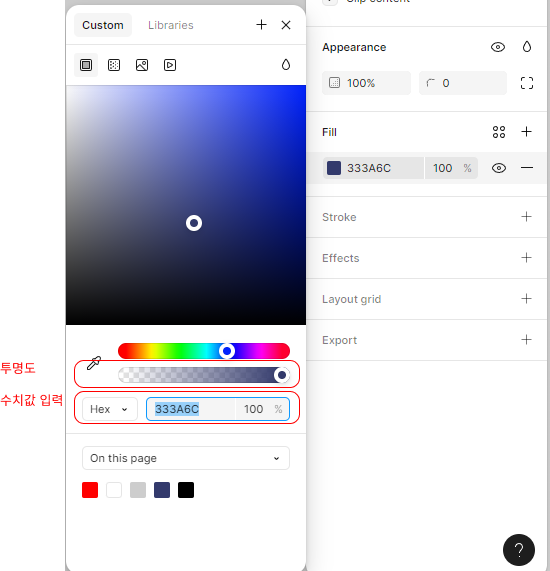Select the solid fill type icon

[x=86, y=65]
